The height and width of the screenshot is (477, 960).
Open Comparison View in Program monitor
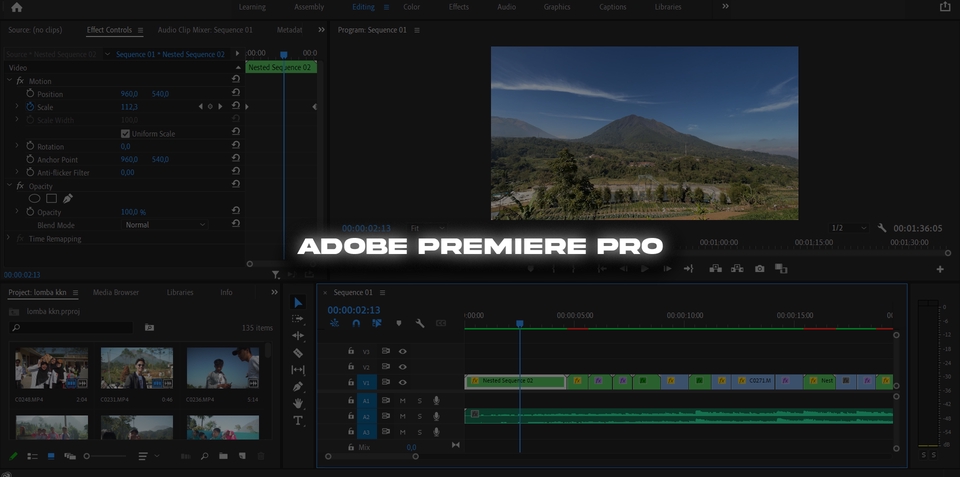781,268
